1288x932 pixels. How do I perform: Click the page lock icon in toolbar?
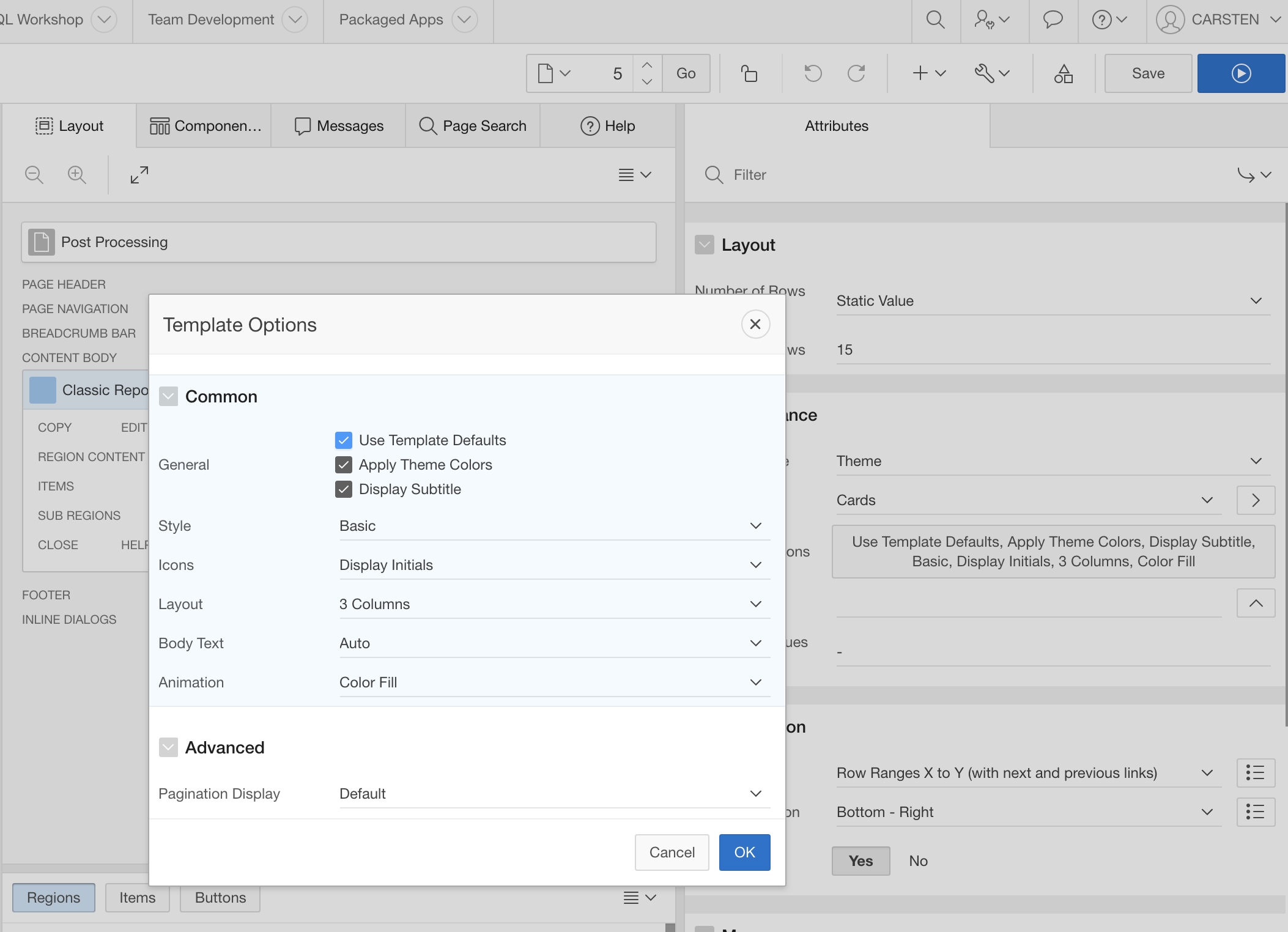pyautogui.click(x=749, y=73)
